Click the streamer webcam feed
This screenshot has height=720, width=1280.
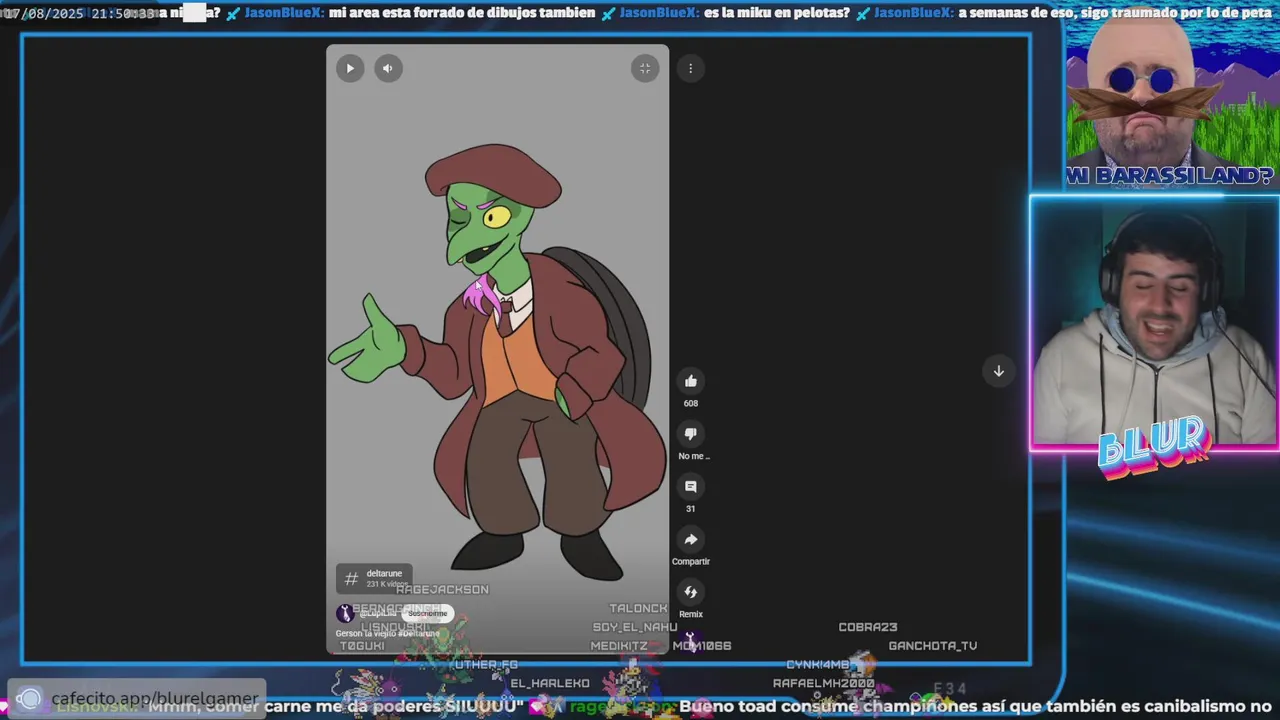coord(1155,320)
